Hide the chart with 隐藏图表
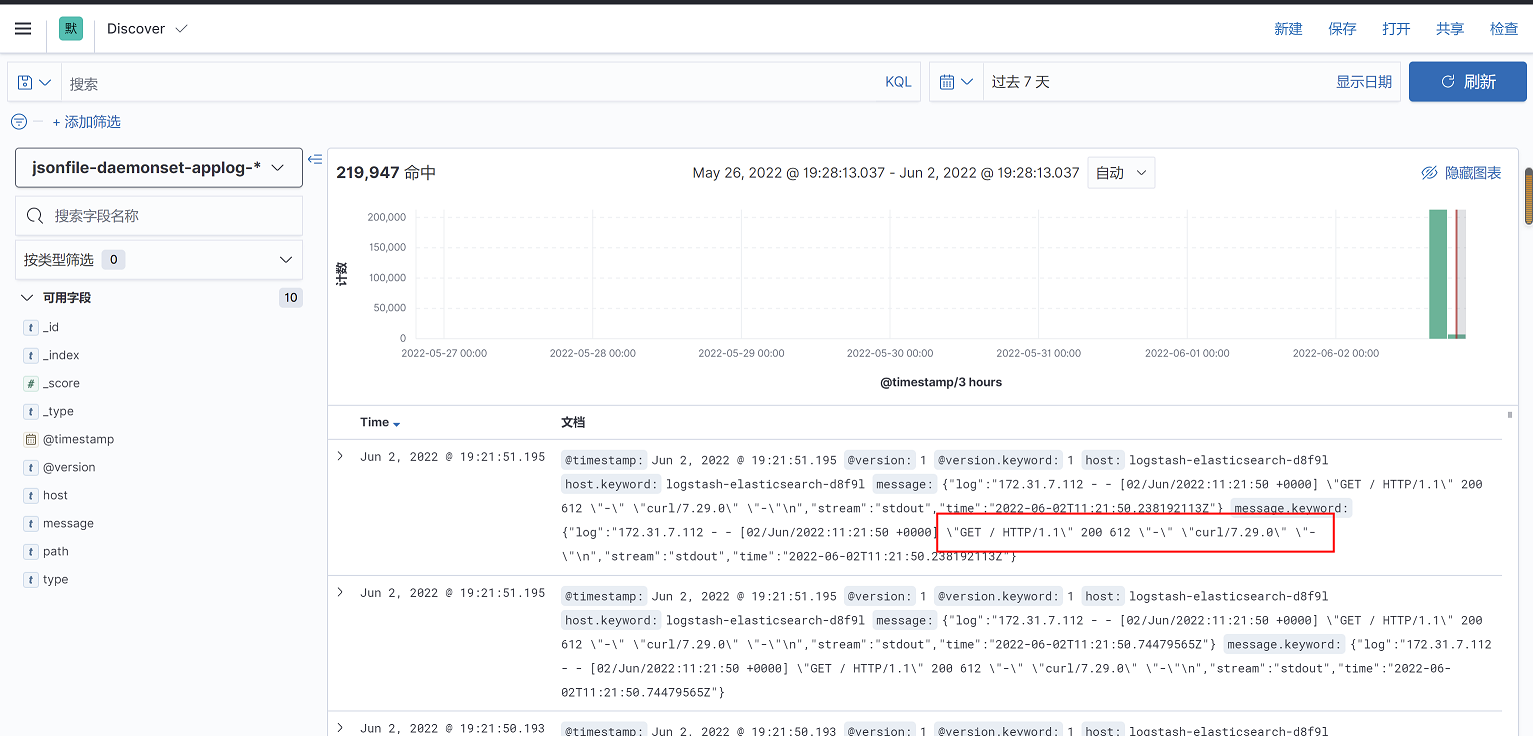The height and width of the screenshot is (736, 1533). click(x=1461, y=173)
